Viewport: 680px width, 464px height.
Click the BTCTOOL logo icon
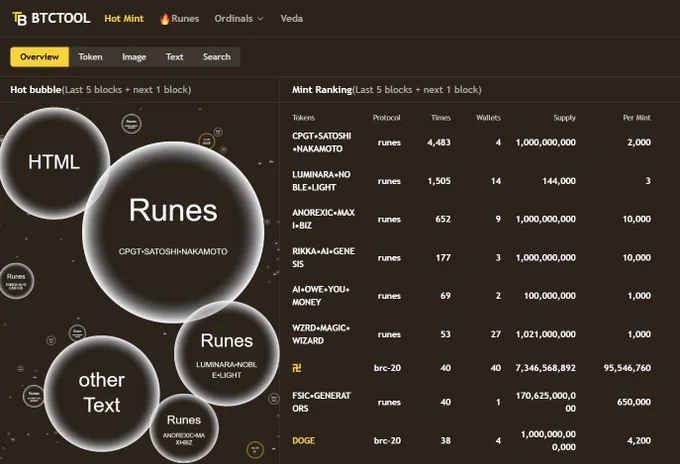19,19
